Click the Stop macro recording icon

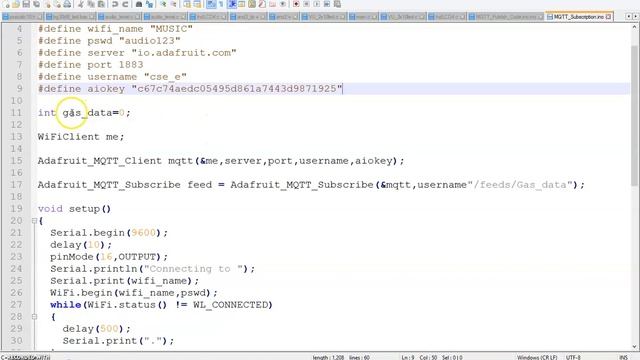307,4
